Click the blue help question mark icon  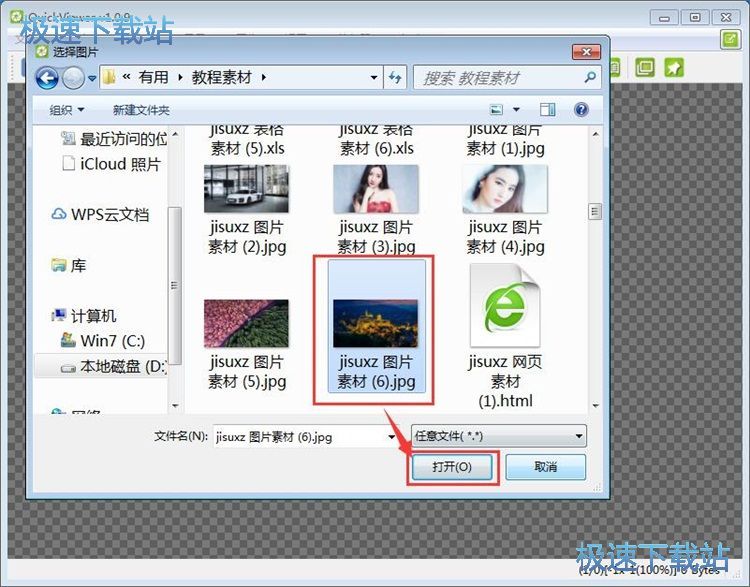581,110
